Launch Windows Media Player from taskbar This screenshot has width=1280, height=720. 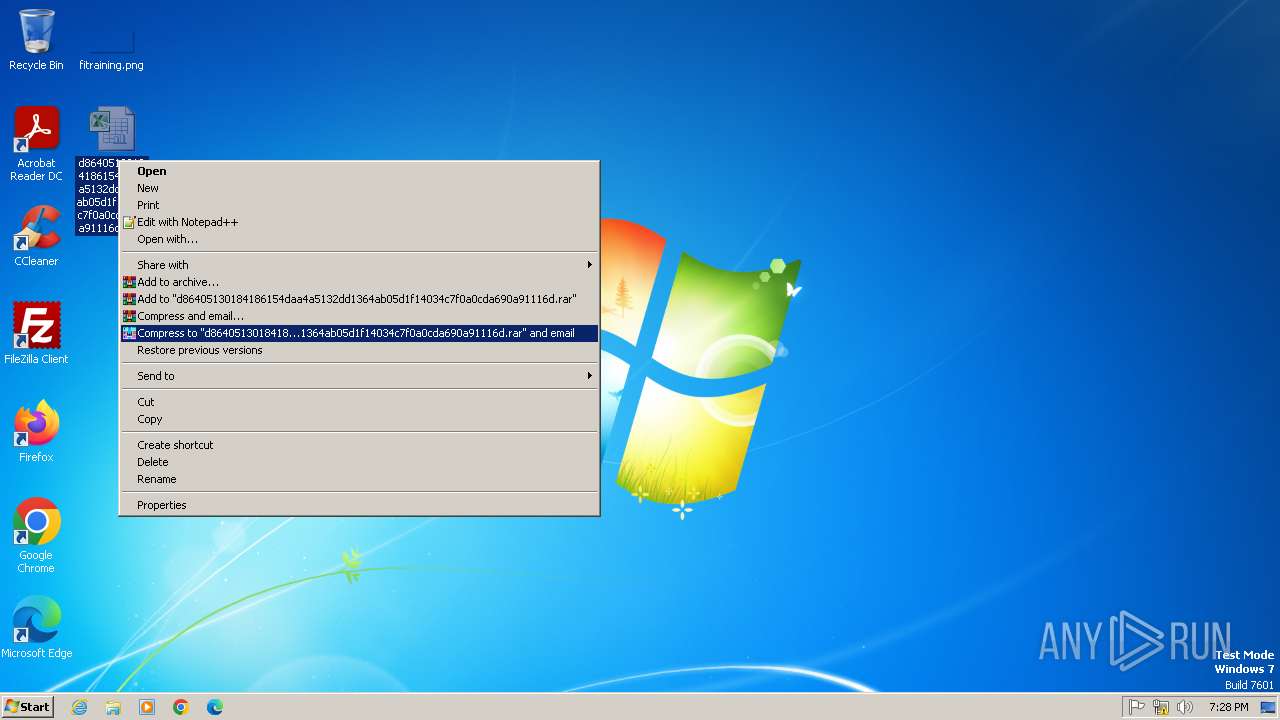tap(147, 707)
